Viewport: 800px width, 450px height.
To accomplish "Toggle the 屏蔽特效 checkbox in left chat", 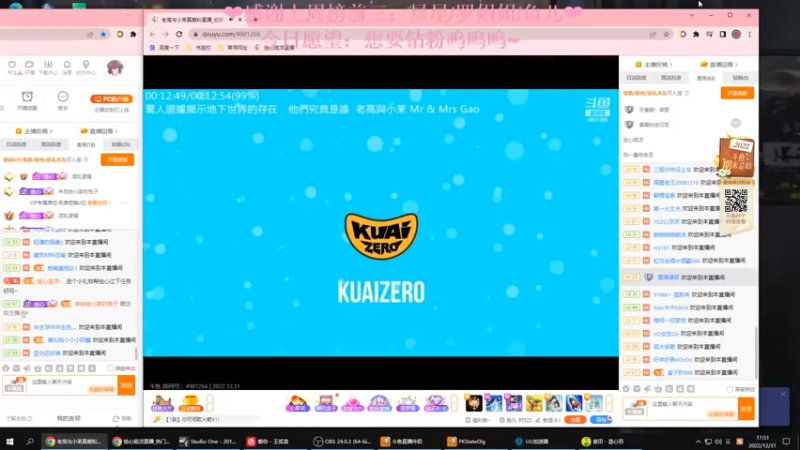I will 110,368.
